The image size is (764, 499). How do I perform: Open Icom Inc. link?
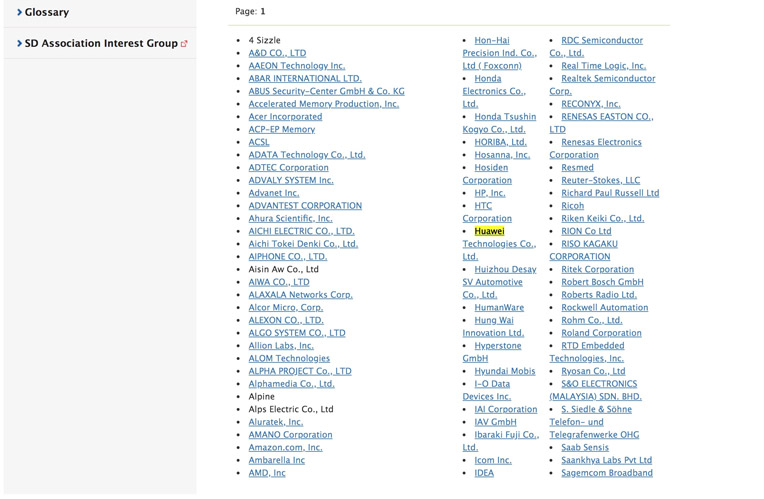493,460
